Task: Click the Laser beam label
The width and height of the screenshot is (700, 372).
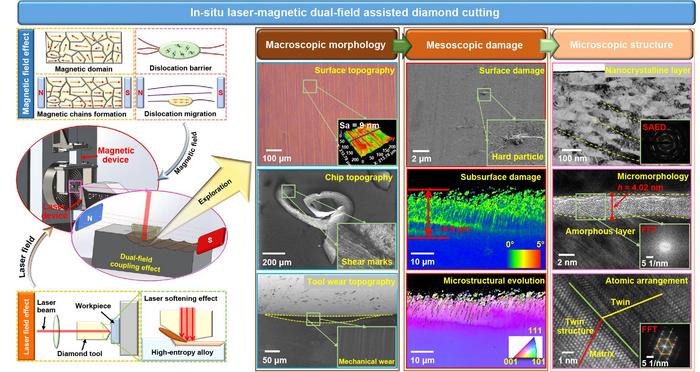Action: tap(46, 306)
